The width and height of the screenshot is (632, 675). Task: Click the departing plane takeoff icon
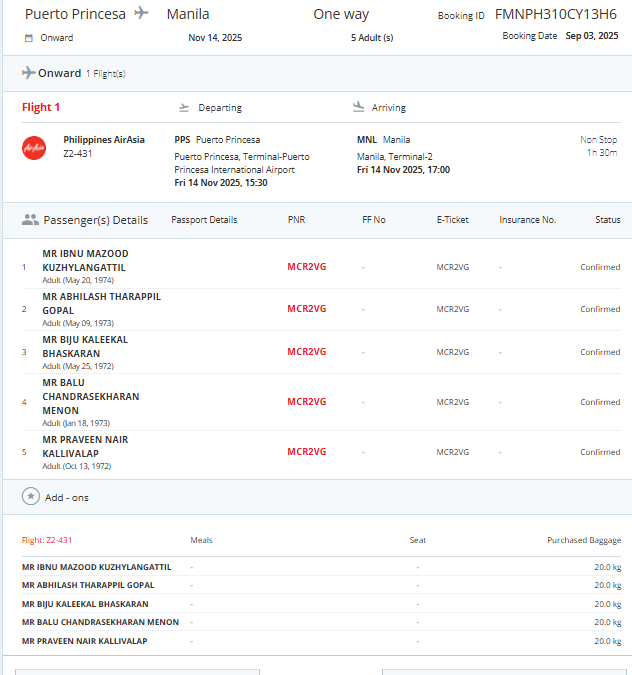[184, 107]
